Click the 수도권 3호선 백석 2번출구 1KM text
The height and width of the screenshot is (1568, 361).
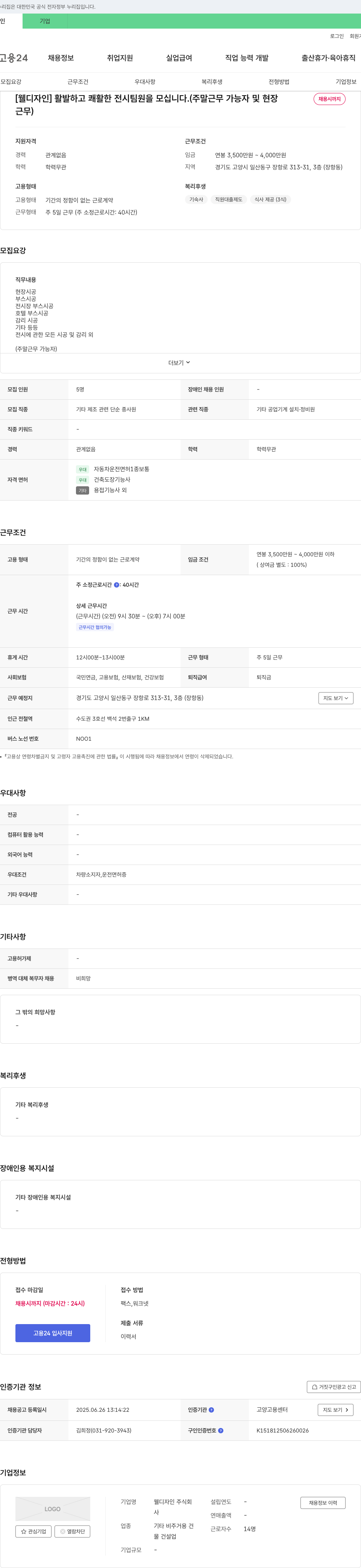coord(112,719)
